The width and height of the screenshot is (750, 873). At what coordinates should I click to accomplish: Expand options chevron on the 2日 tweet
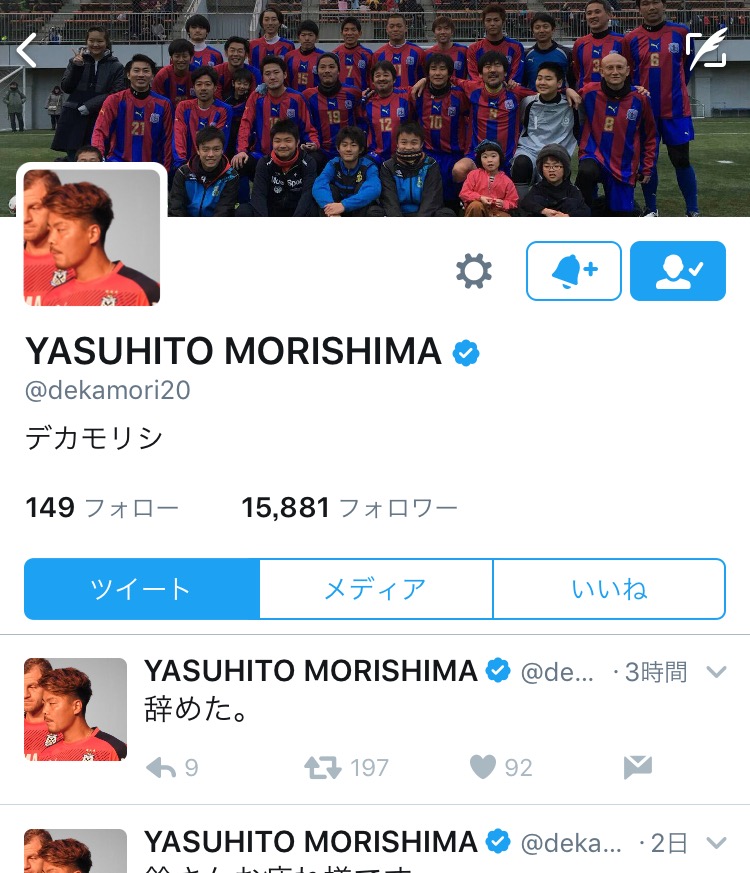[716, 843]
